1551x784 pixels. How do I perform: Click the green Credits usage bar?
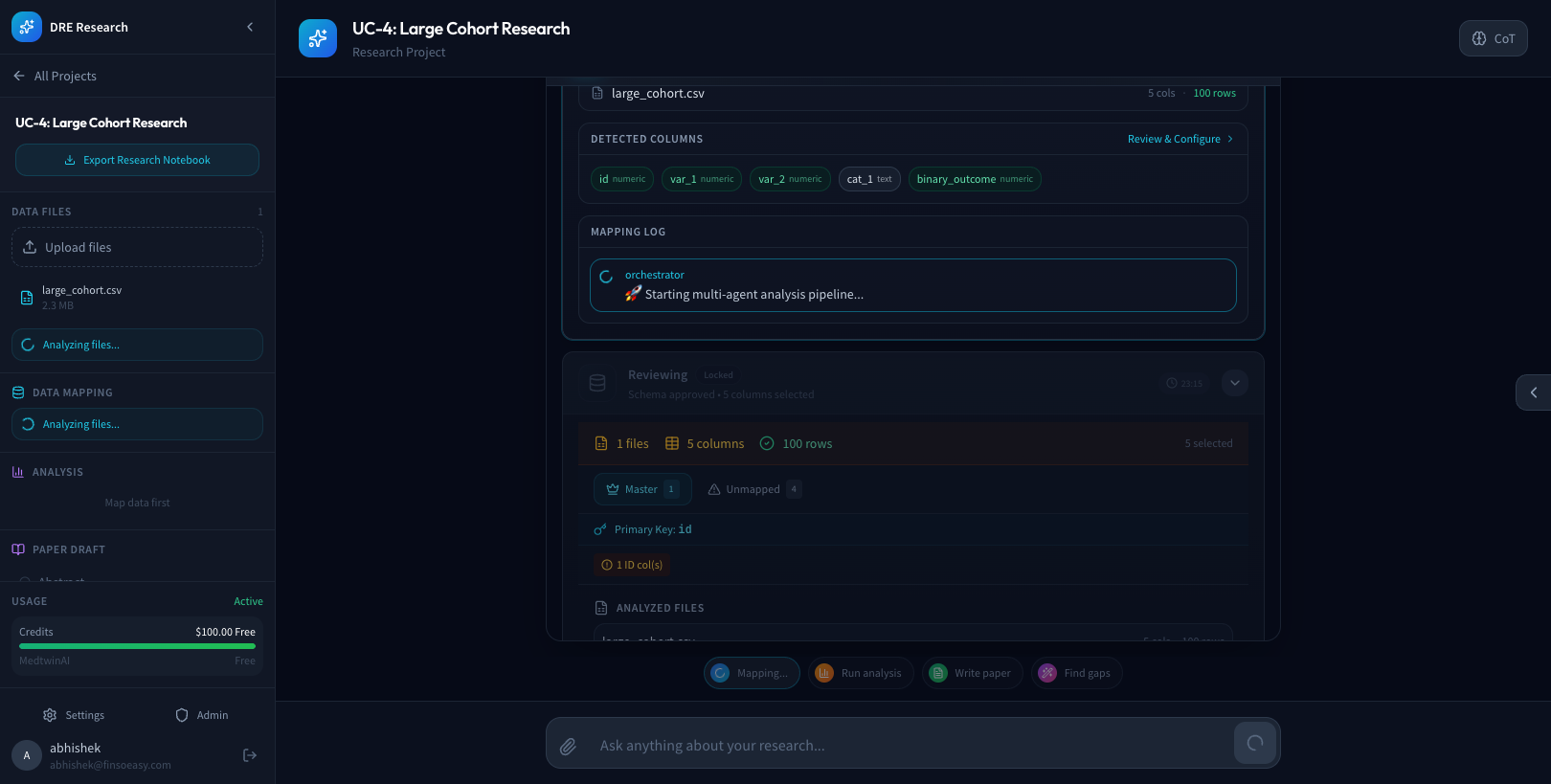(137, 646)
